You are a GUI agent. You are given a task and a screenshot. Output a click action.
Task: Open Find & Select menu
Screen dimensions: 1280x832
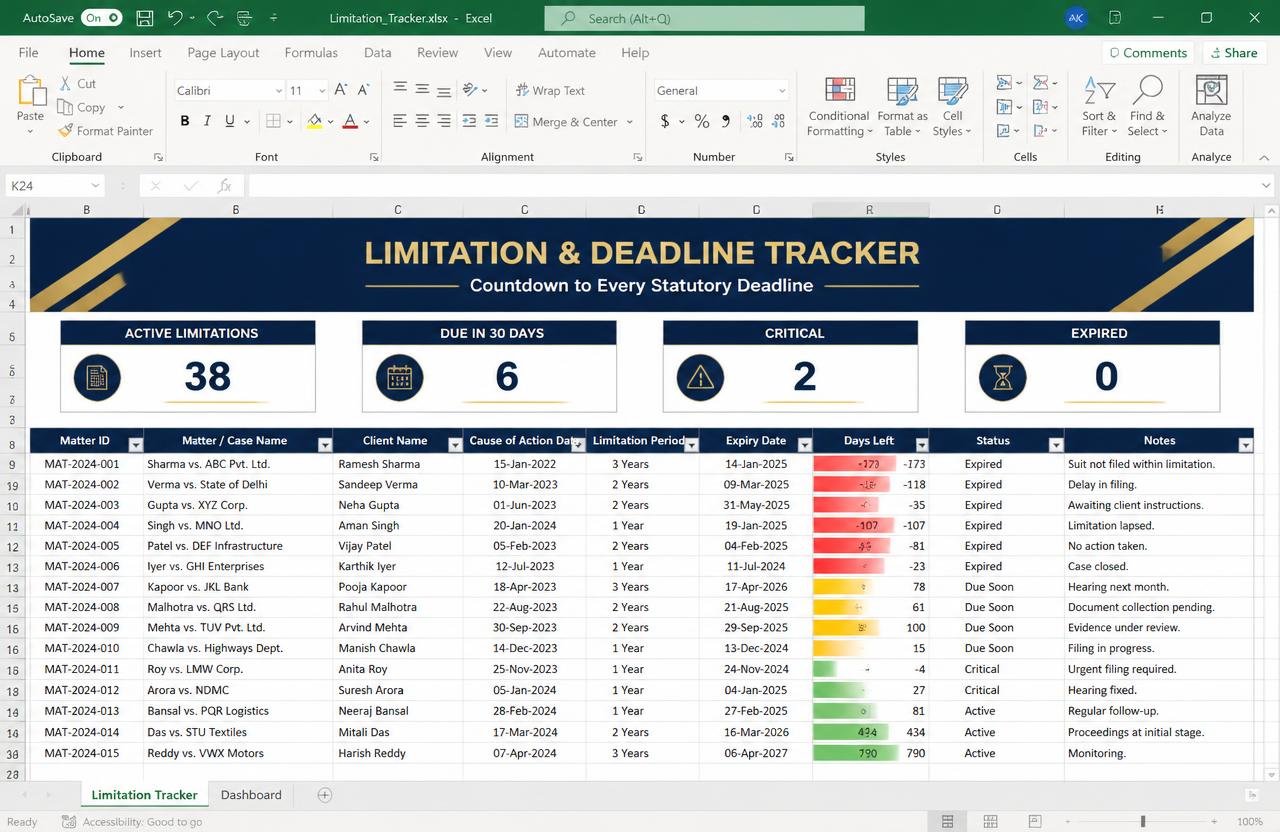coord(1147,107)
